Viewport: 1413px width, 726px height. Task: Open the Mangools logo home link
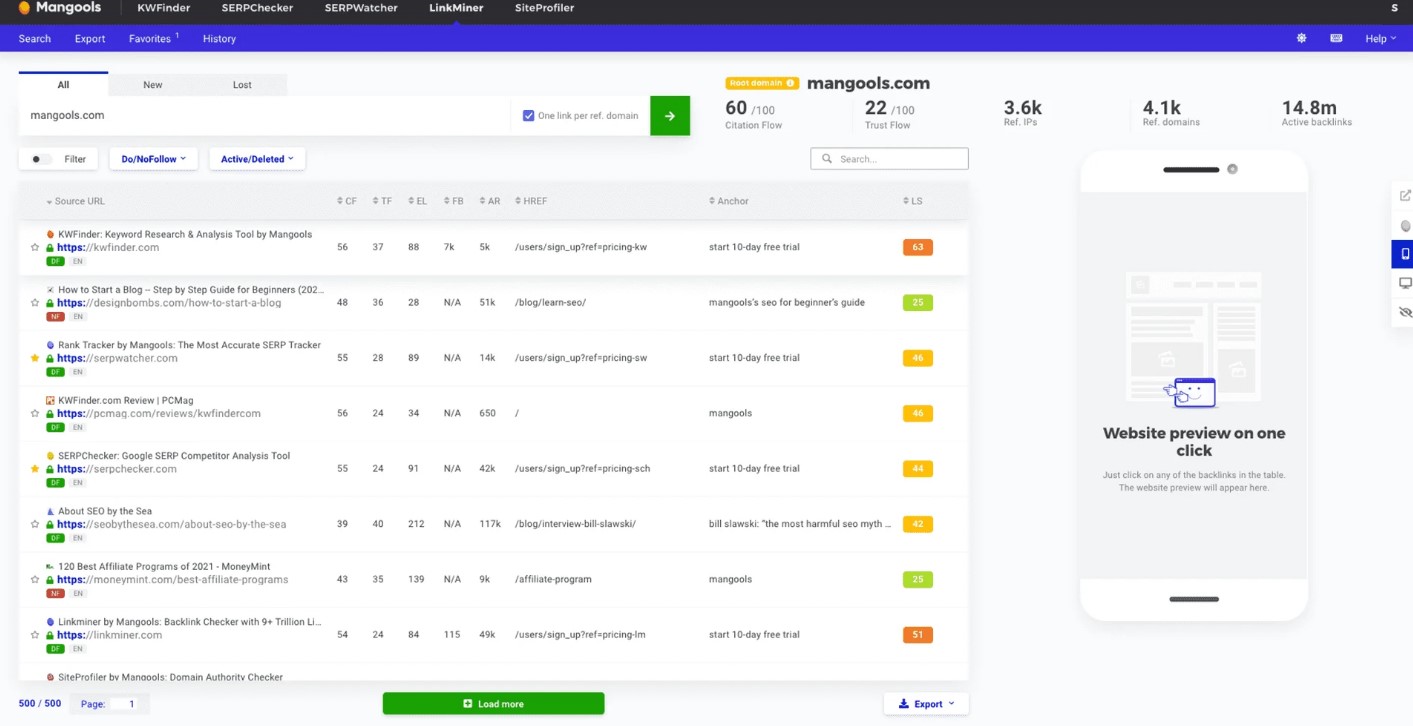point(61,8)
